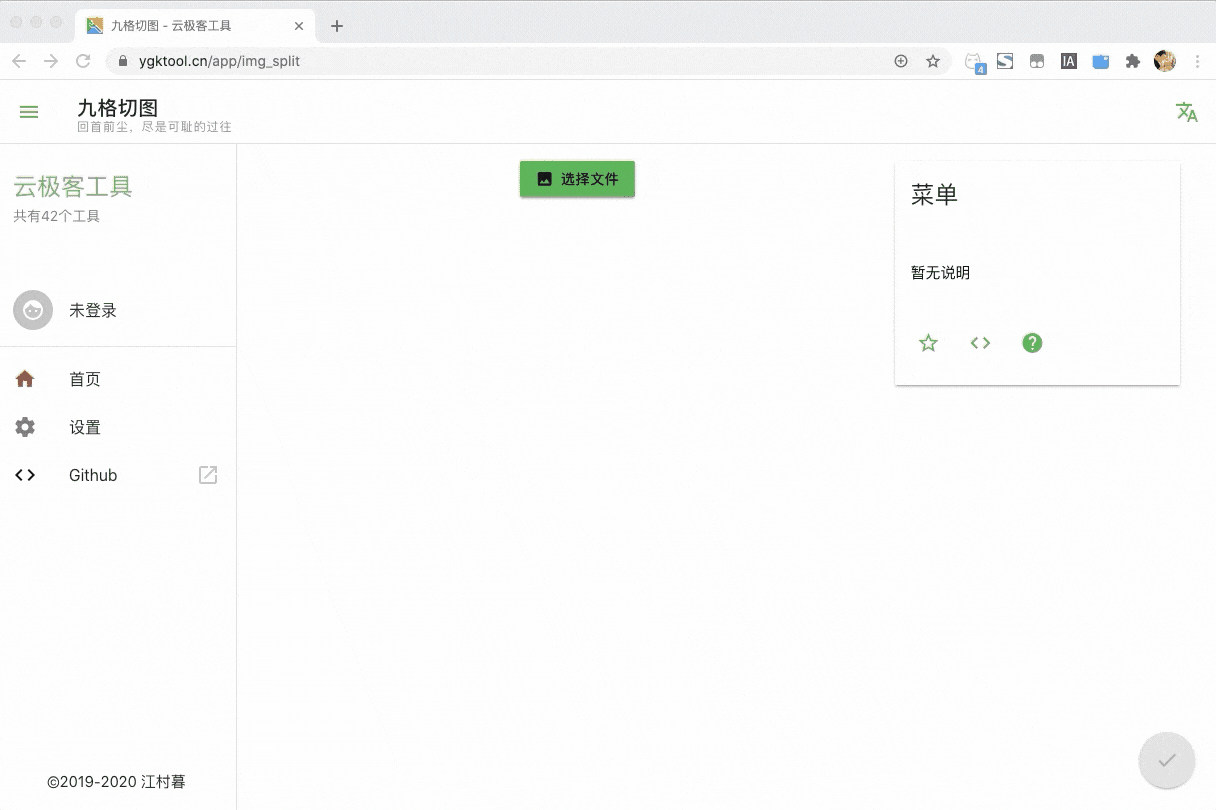Open the hamburger navigation menu
This screenshot has width=1216, height=810.
[29, 112]
